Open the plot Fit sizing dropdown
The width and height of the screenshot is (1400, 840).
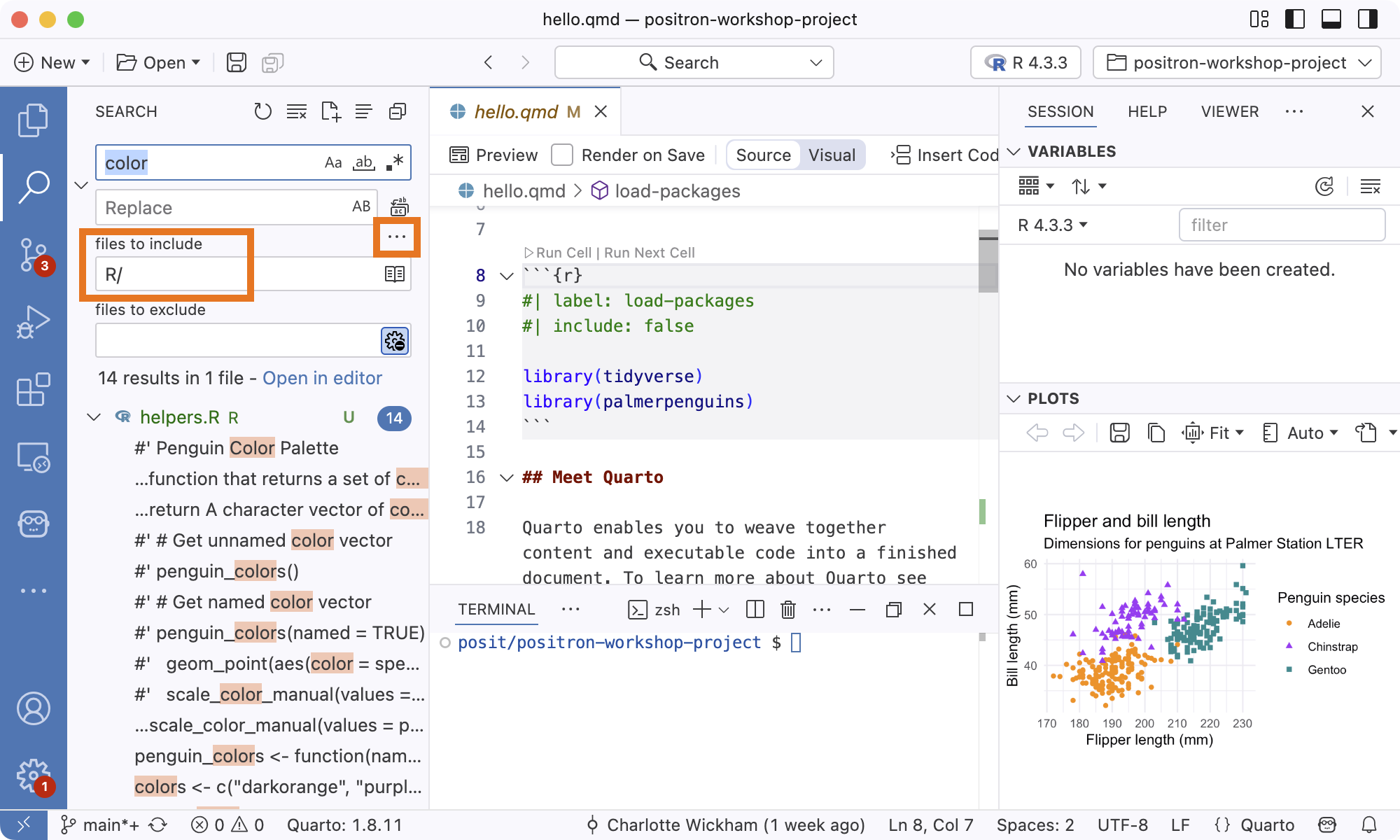coord(1214,433)
